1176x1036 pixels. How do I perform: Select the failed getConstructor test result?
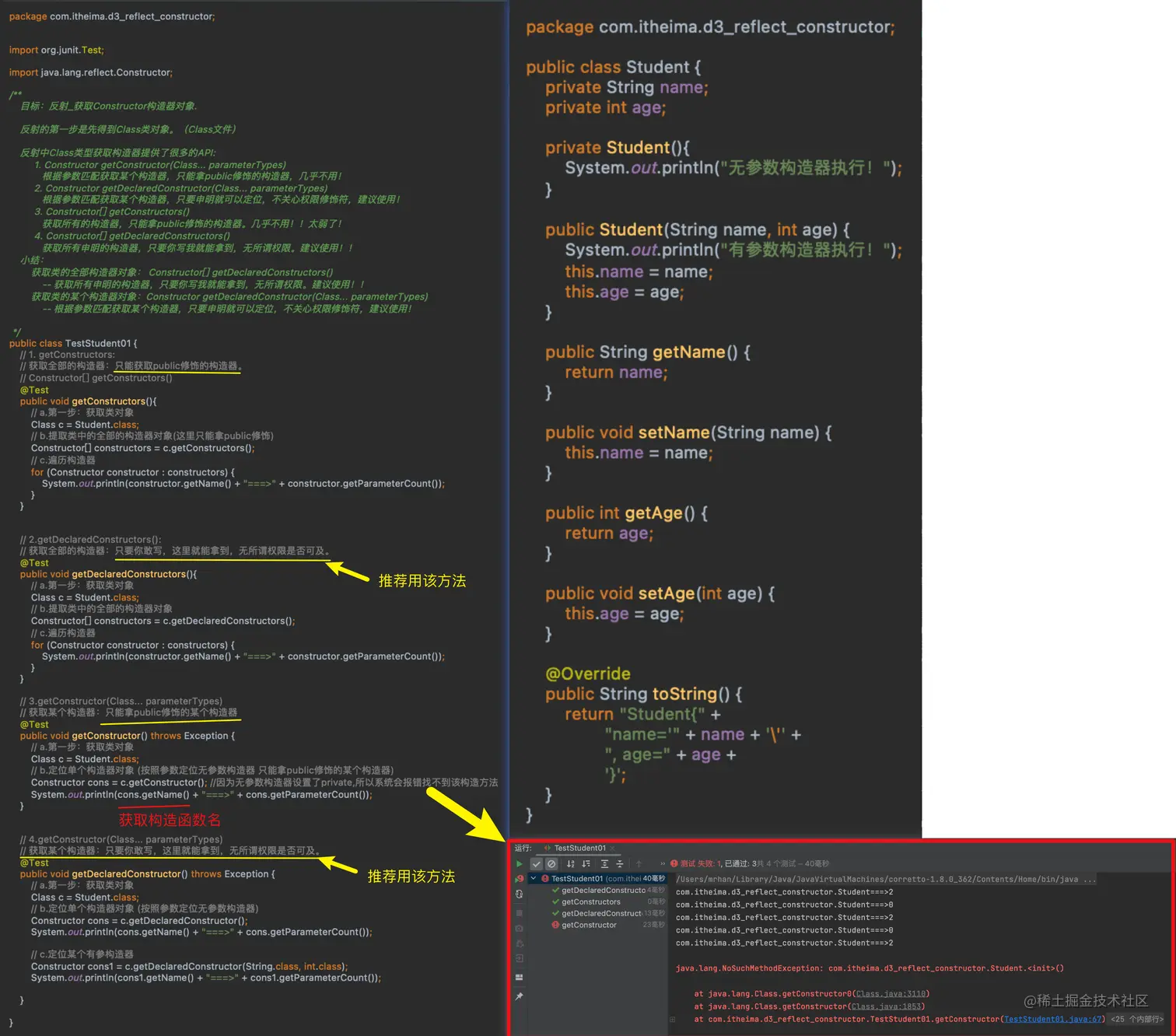pyautogui.click(x=609, y=925)
